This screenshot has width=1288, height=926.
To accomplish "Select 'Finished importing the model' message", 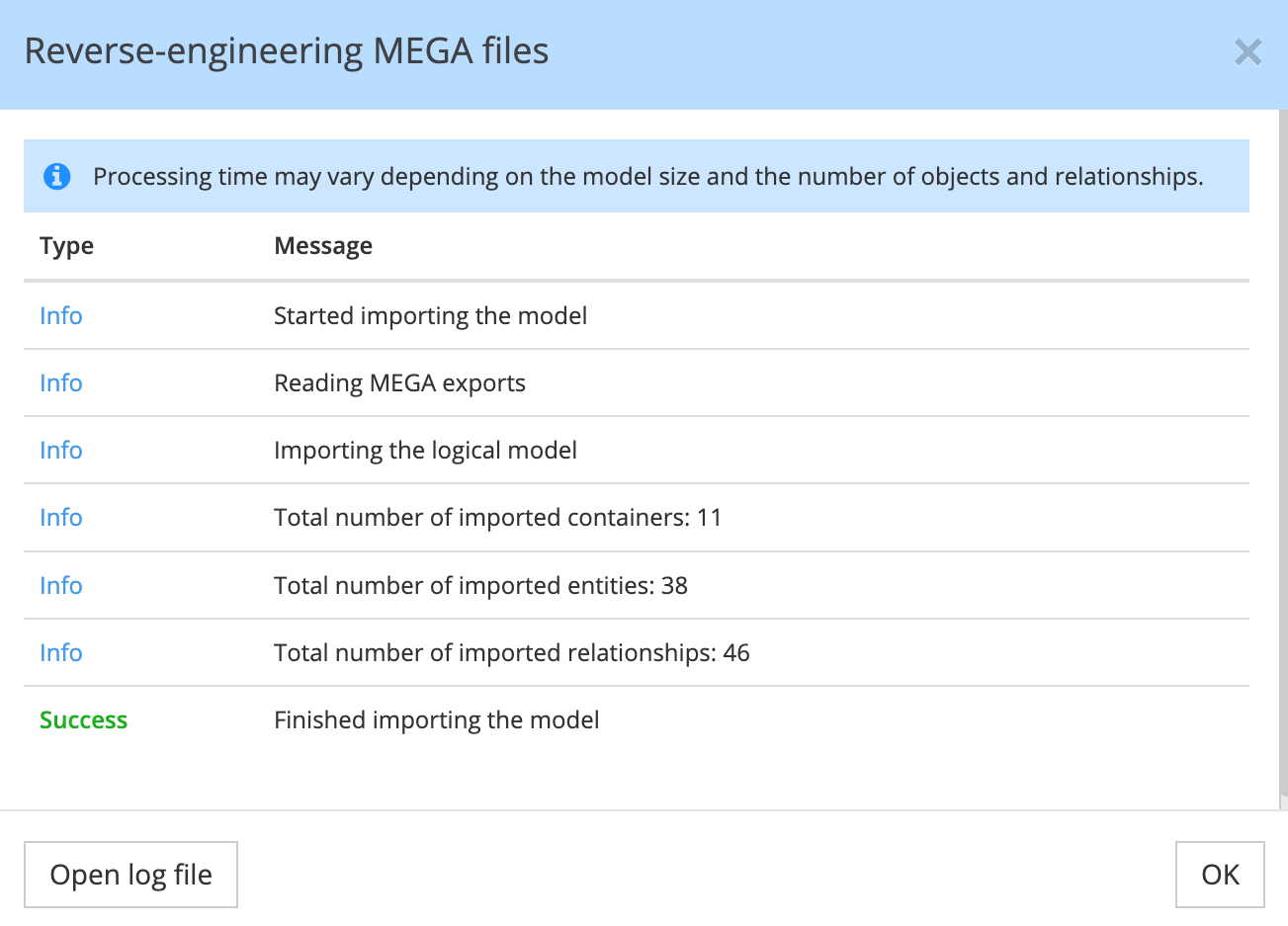I will pyautogui.click(x=436, y=720).
